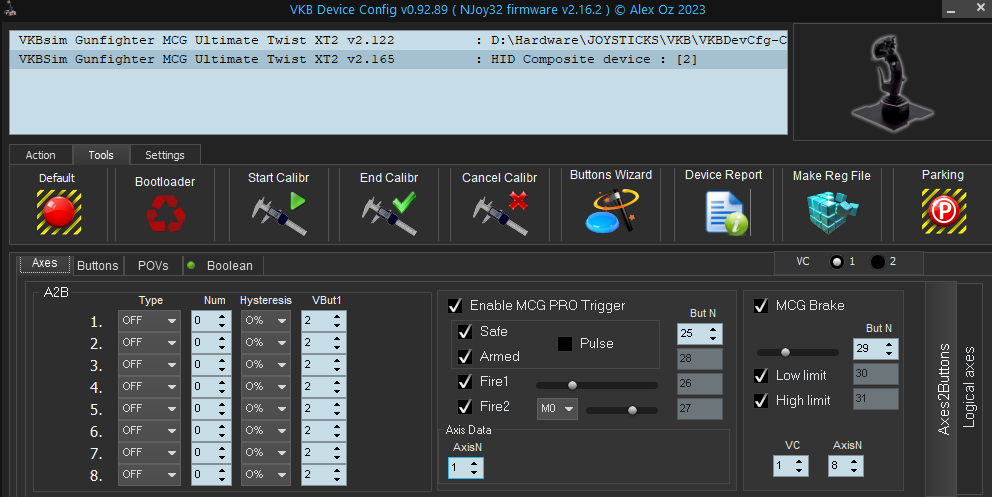Image resolution: width=992 pixels, height=497 pixels.
Task: Uncheck the Armed checkbox
Action: [x=465, y=357]
